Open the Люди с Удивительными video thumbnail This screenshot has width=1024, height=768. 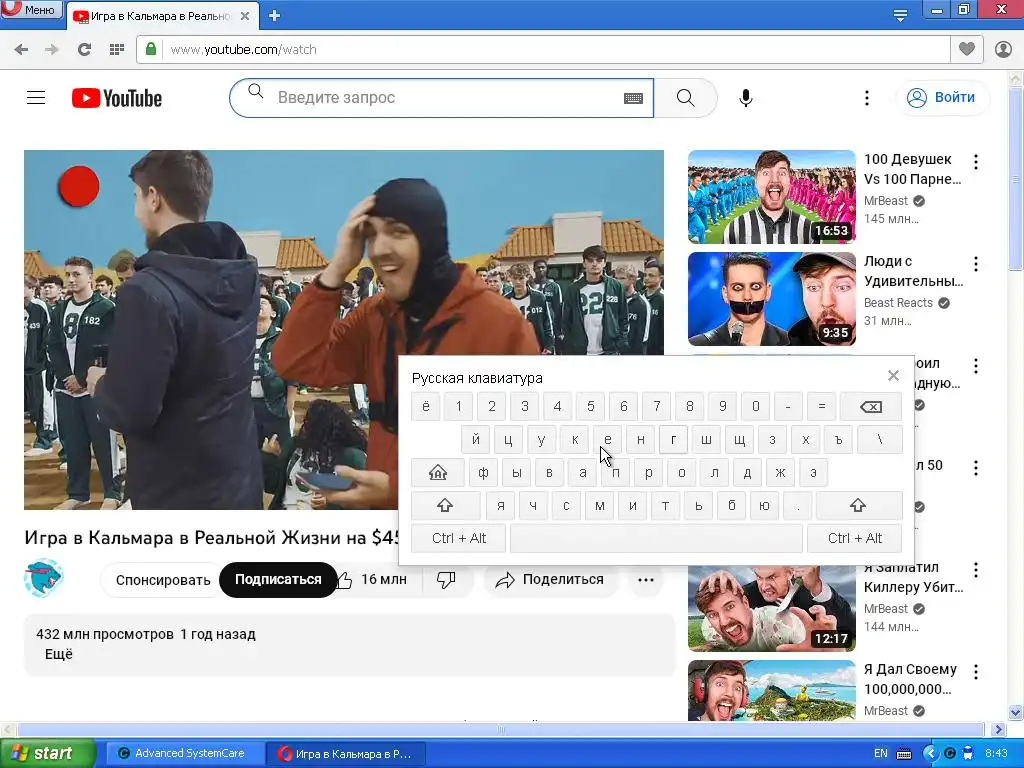click(x=771, y=299)
